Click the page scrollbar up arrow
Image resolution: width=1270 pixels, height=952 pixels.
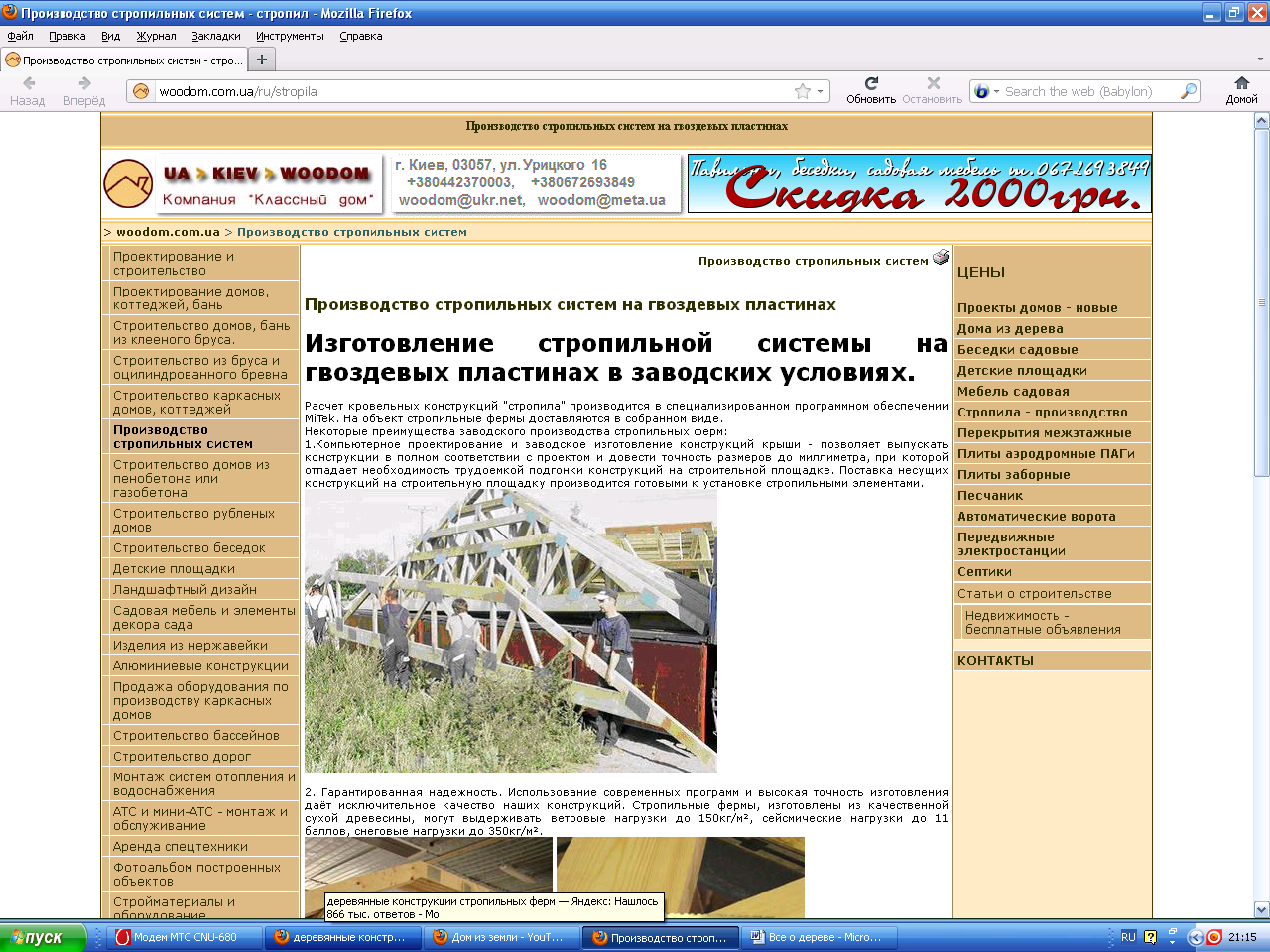pyautogui.click(x=1262, y=121)
